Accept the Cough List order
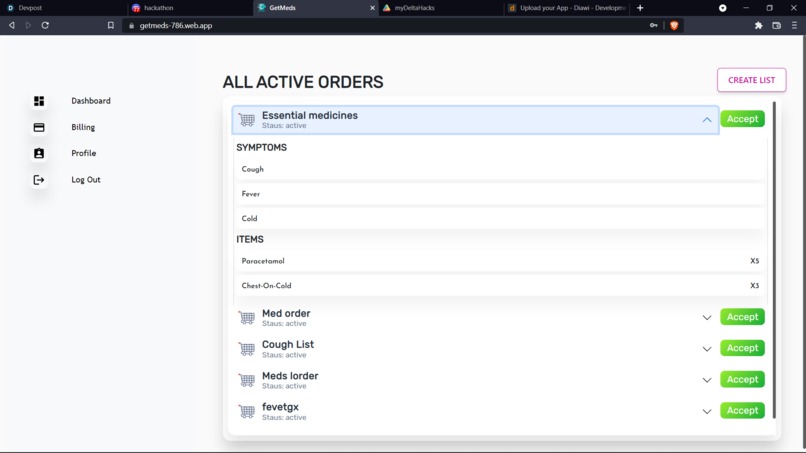The height and width of the screenshot is (453, 806). click(x=742, y=348)
